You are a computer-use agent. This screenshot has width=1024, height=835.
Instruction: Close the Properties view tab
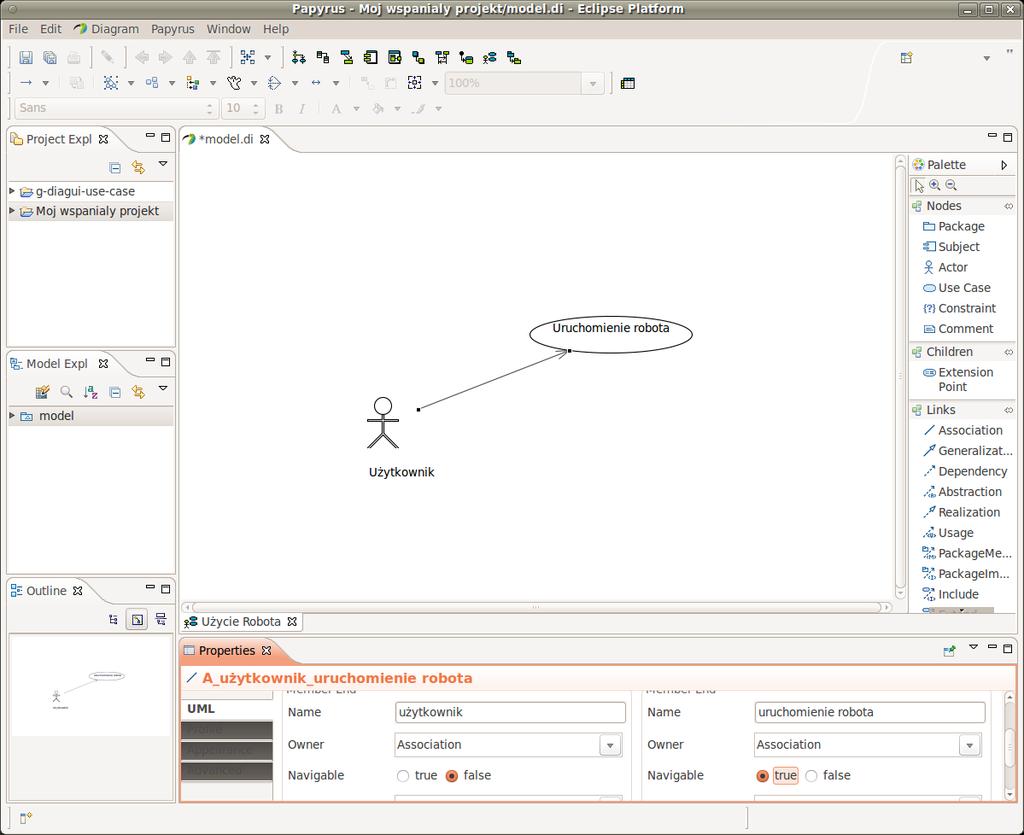click(266, 650)
